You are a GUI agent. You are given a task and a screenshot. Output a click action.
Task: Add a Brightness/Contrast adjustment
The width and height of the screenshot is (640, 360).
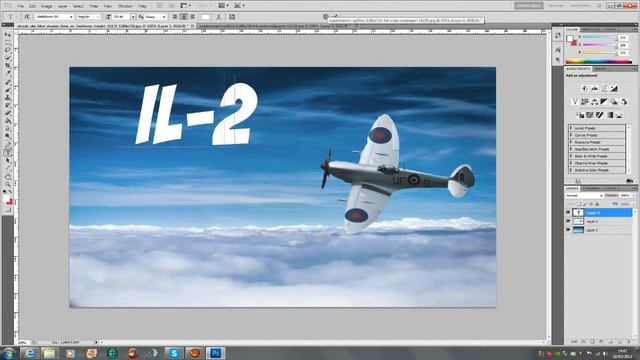click(585, 89)
